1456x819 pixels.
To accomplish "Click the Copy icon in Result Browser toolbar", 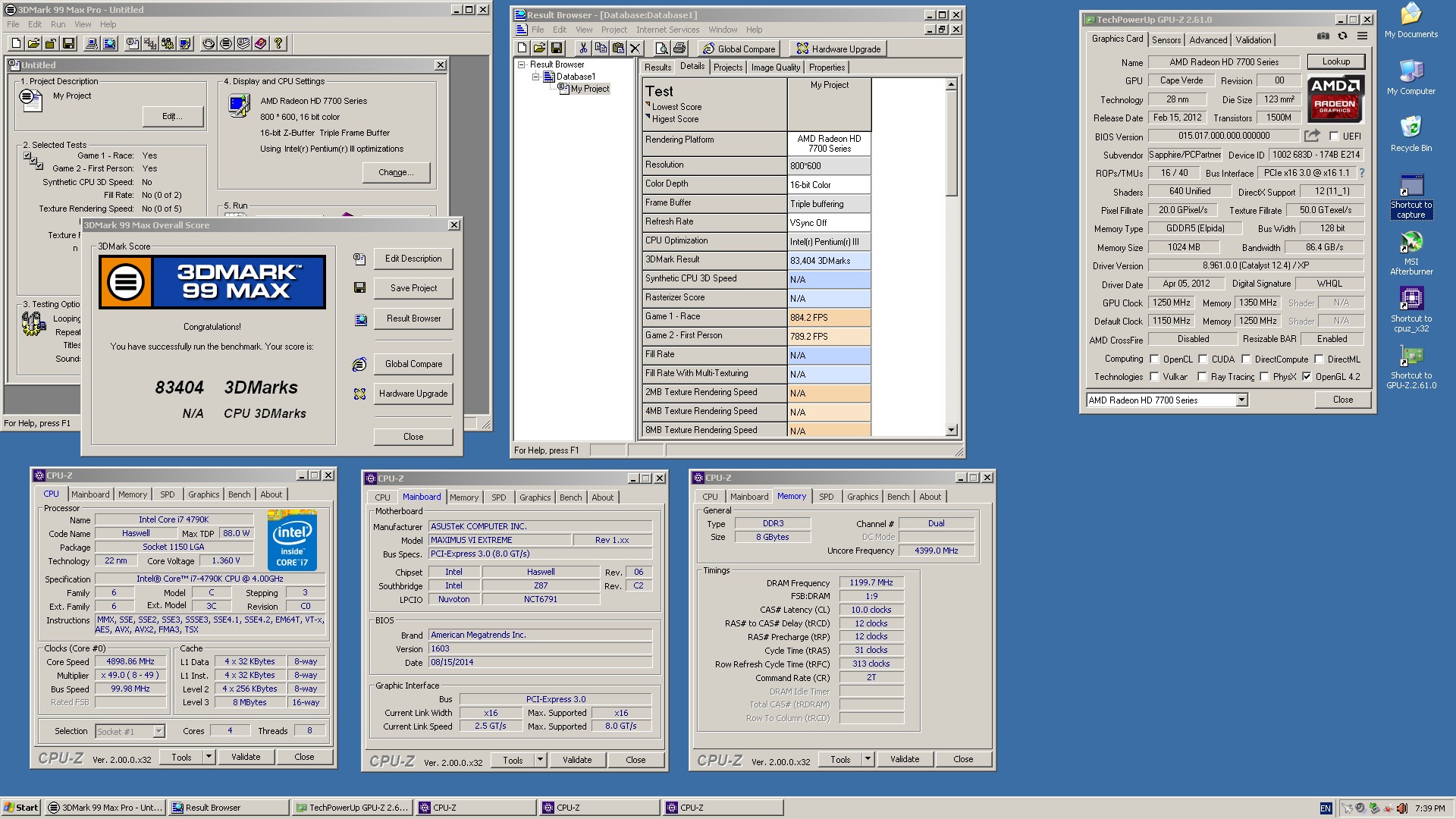I will [x=601, y=49].
